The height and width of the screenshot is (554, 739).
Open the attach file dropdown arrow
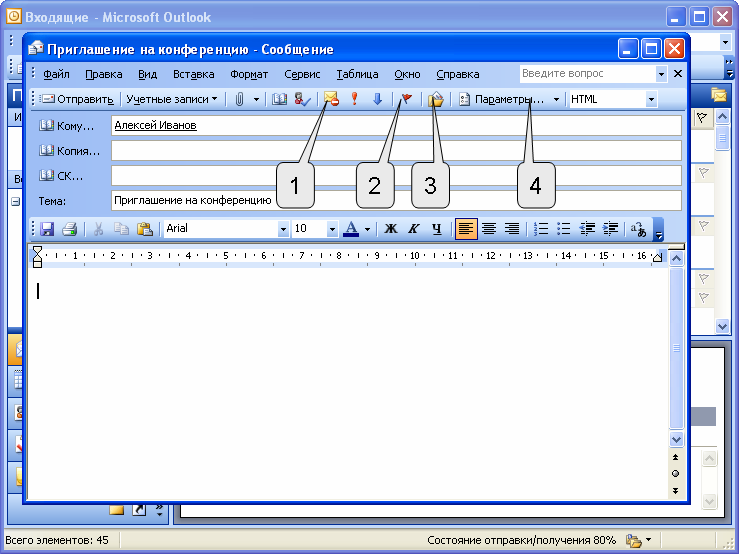256,99
